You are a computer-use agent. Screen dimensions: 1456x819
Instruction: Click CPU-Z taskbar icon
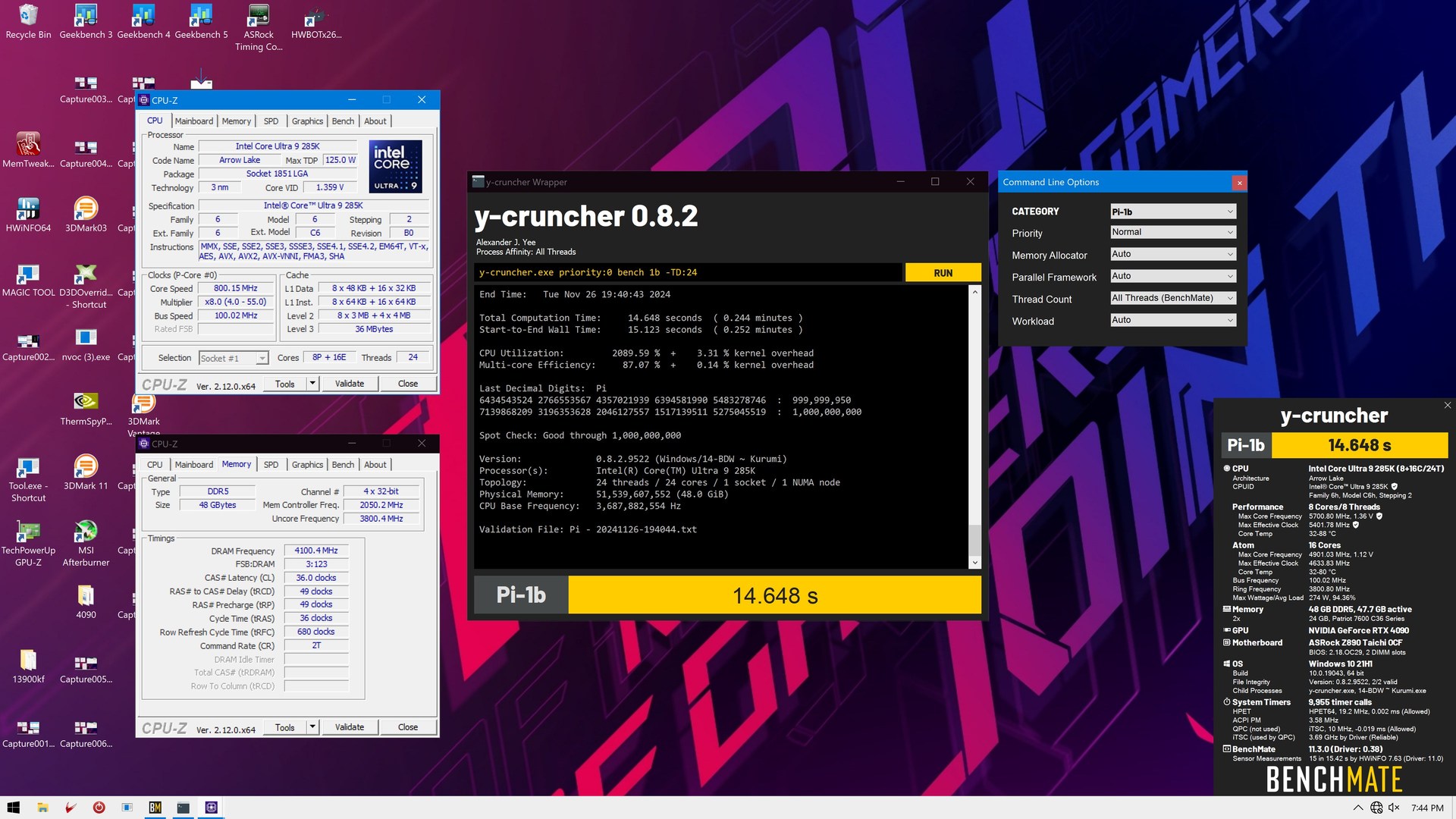[x=211, y=808]
